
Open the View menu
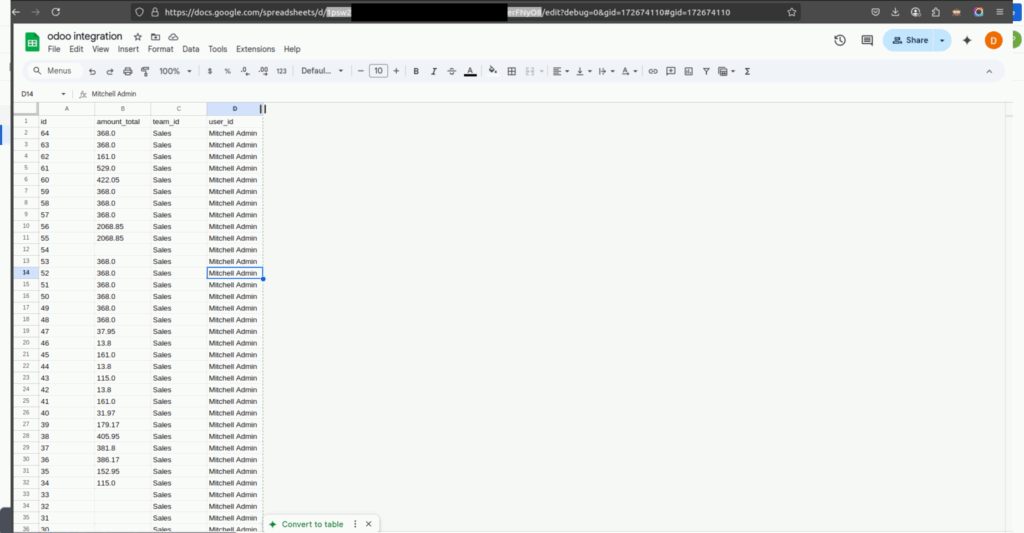click(101, 49)
